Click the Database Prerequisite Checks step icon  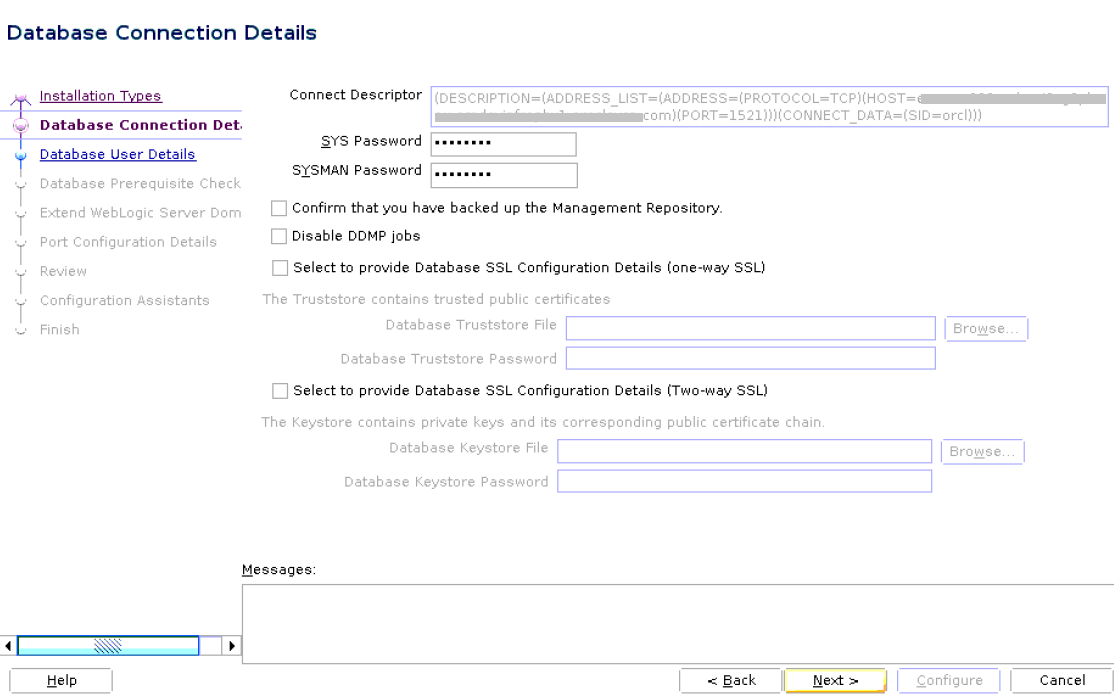(20, 183)
